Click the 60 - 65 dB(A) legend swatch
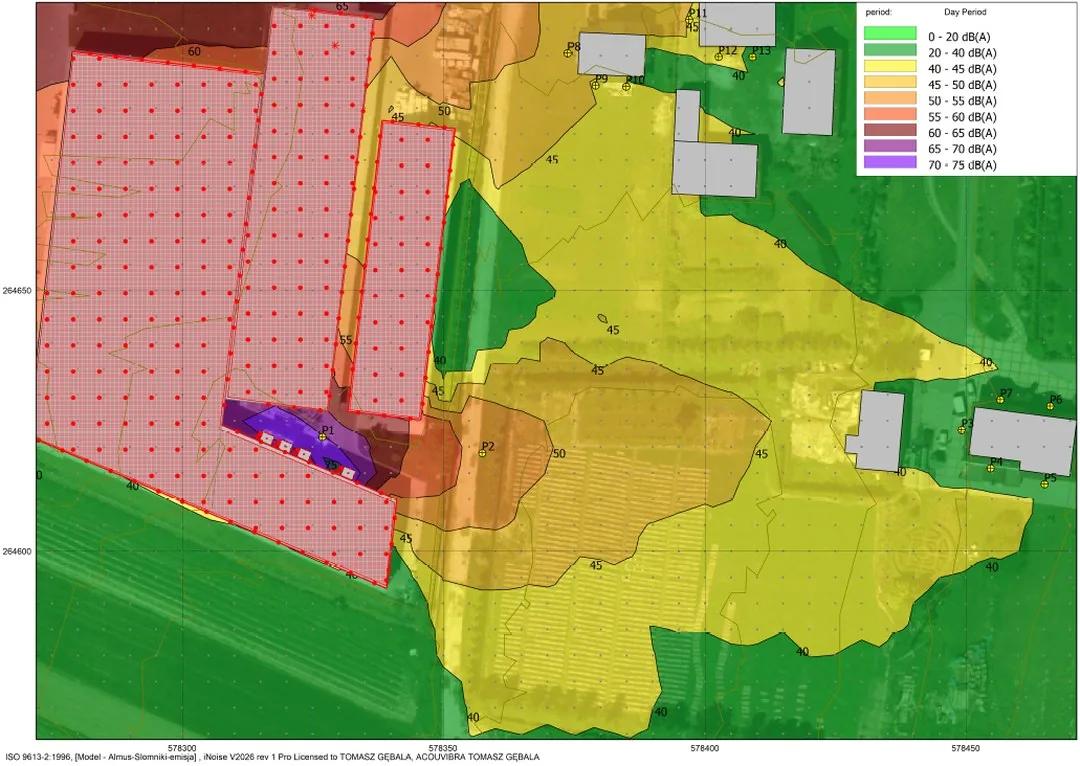Image resolution: width=1080 pixels, height=766 pixels. [x=891, y=130]
